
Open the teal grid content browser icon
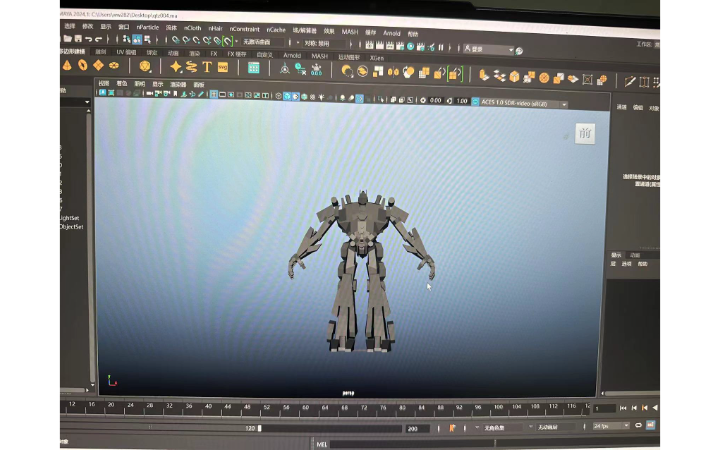[253, 68]
